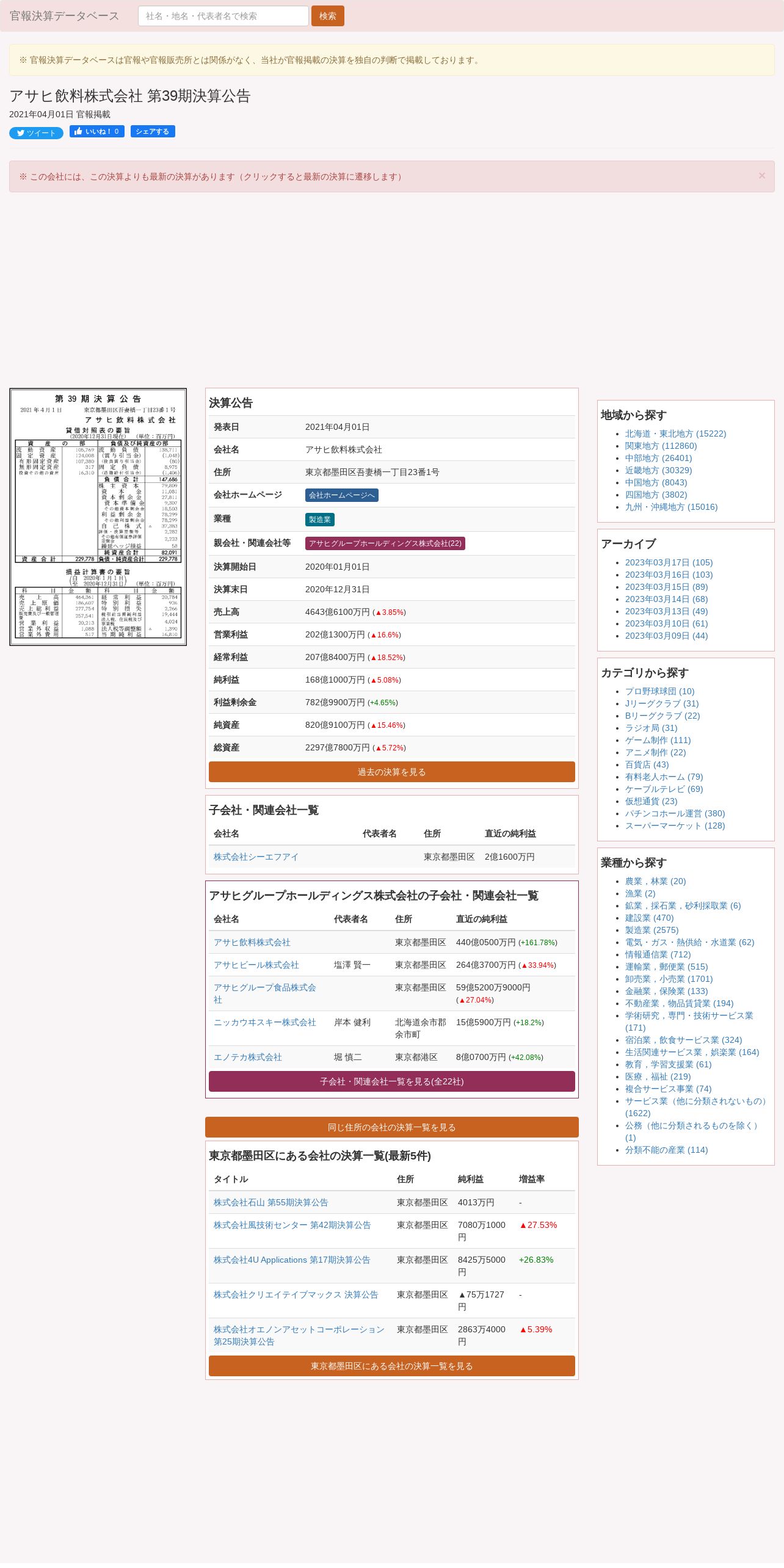Select 中国地方 (8043) region
Image resolution: width=784 pixels, height=1568 pixels.
click(656, 482)
